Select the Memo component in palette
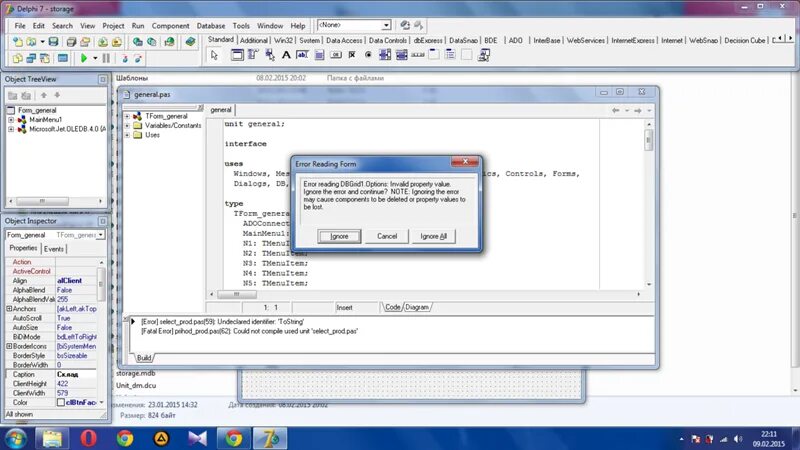Image resolution: width=800 pixels, height=450 pixels. tap(319, 55)
